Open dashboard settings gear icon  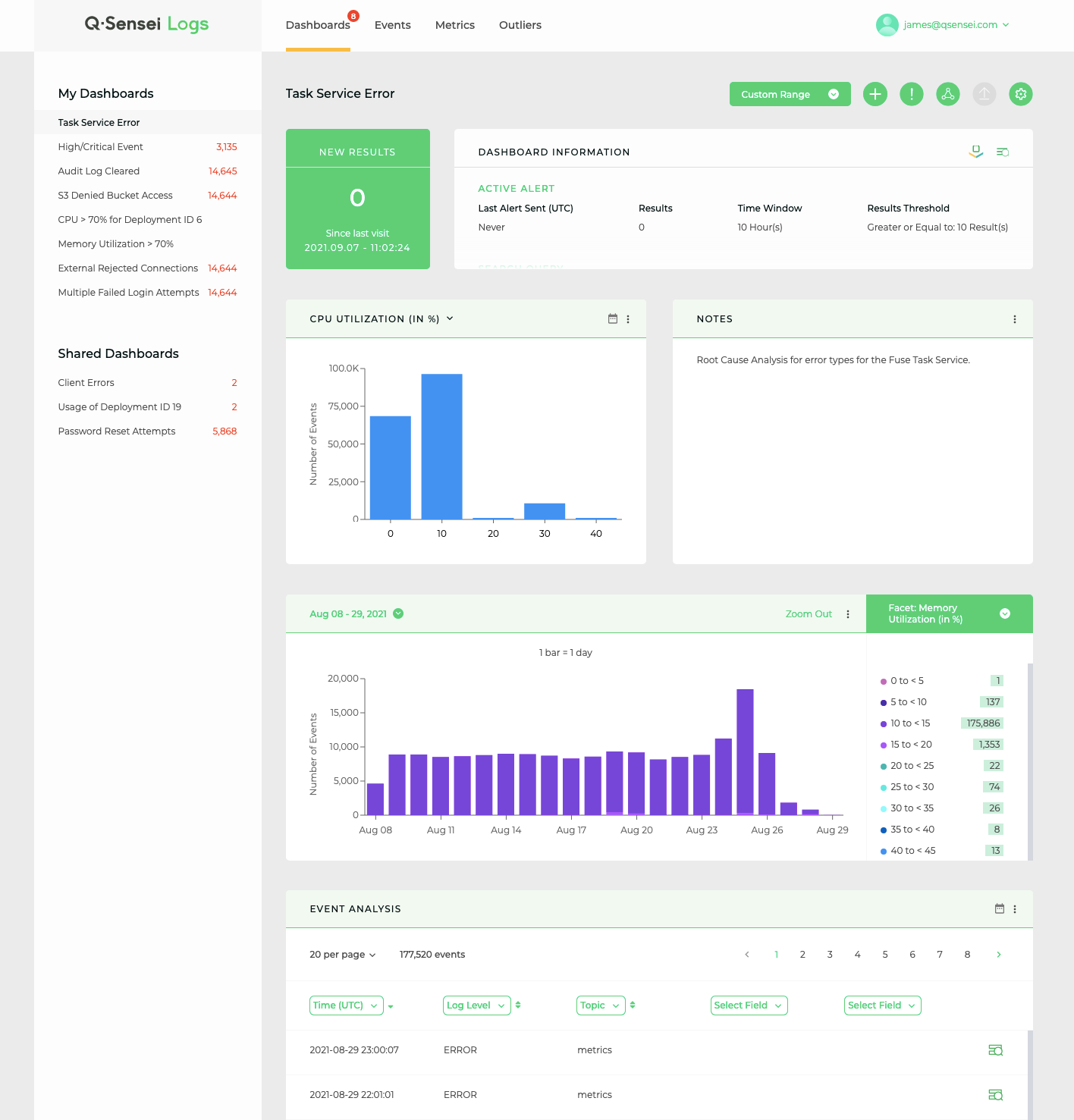point(1021,94)
